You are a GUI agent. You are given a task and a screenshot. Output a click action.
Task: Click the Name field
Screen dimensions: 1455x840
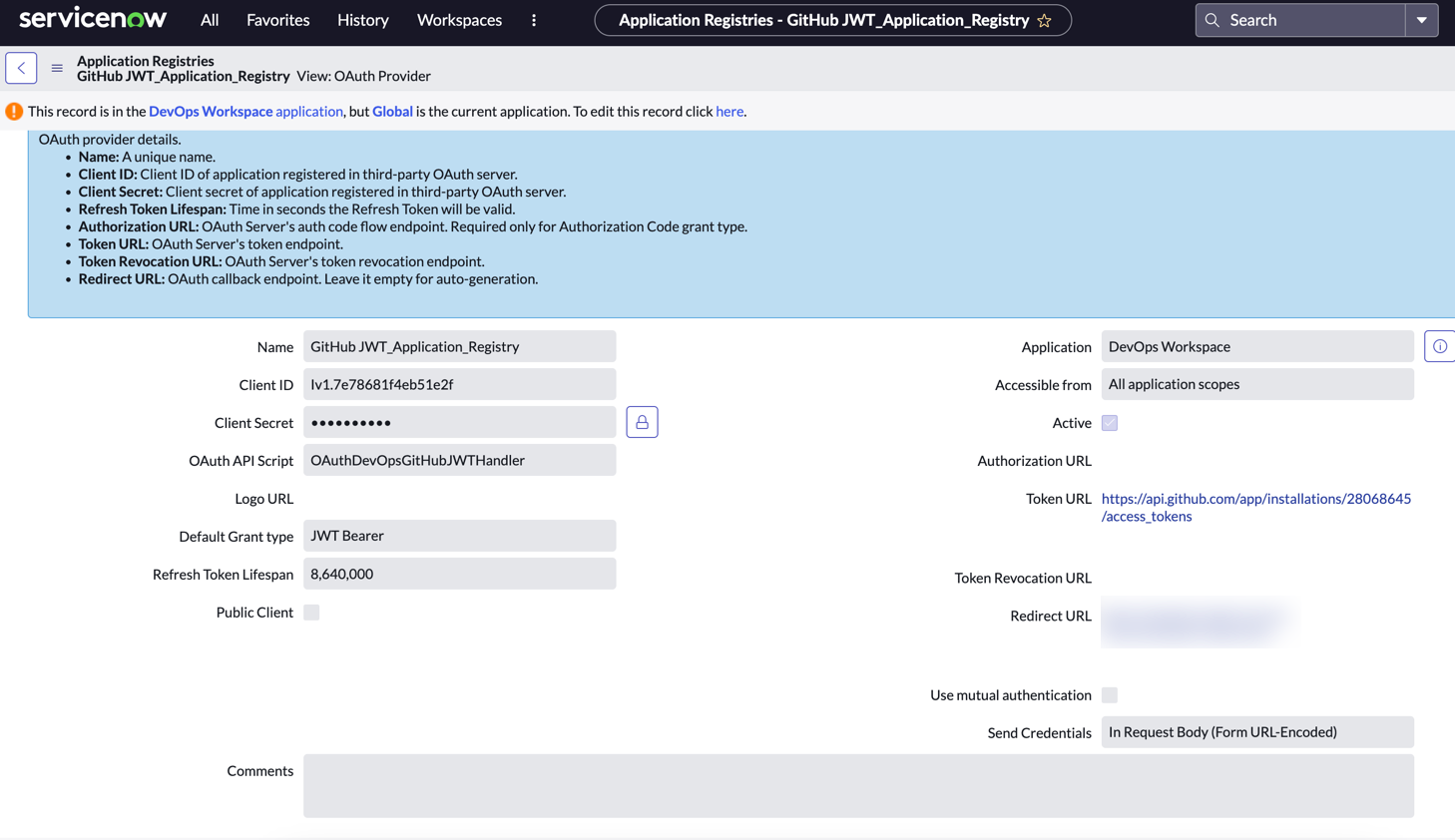pos(460,346)
